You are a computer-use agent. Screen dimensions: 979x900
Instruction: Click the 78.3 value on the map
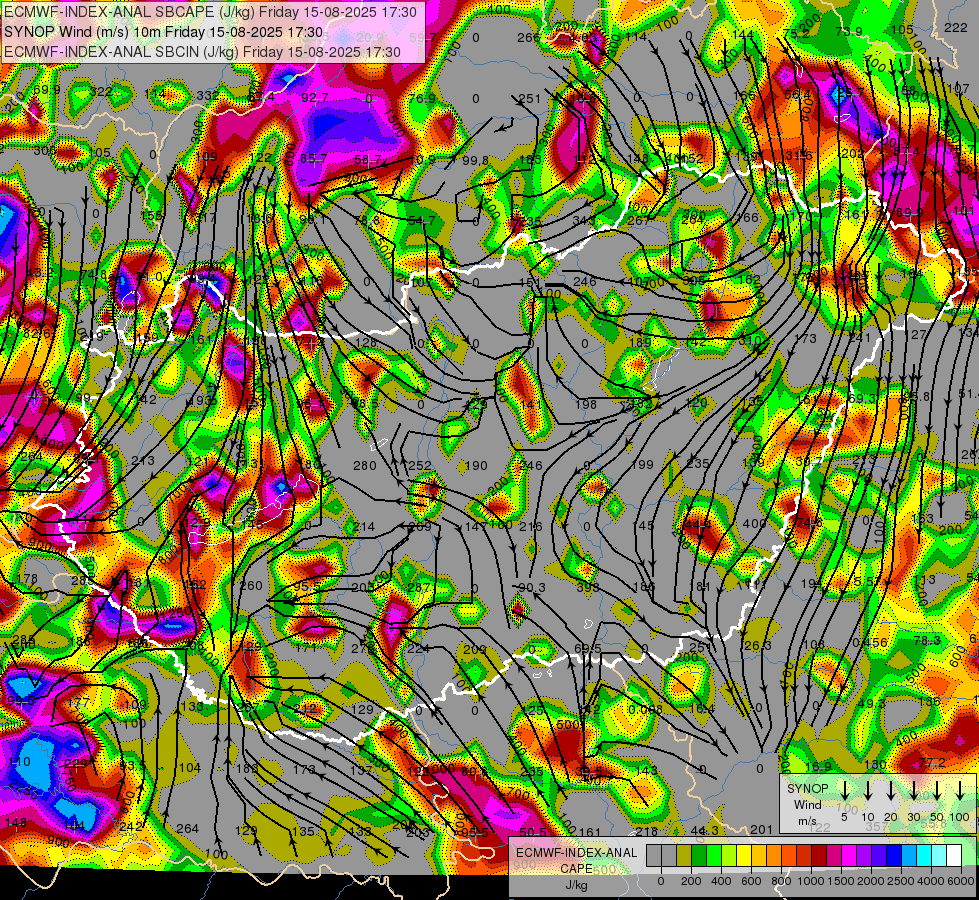coord(927,641)
